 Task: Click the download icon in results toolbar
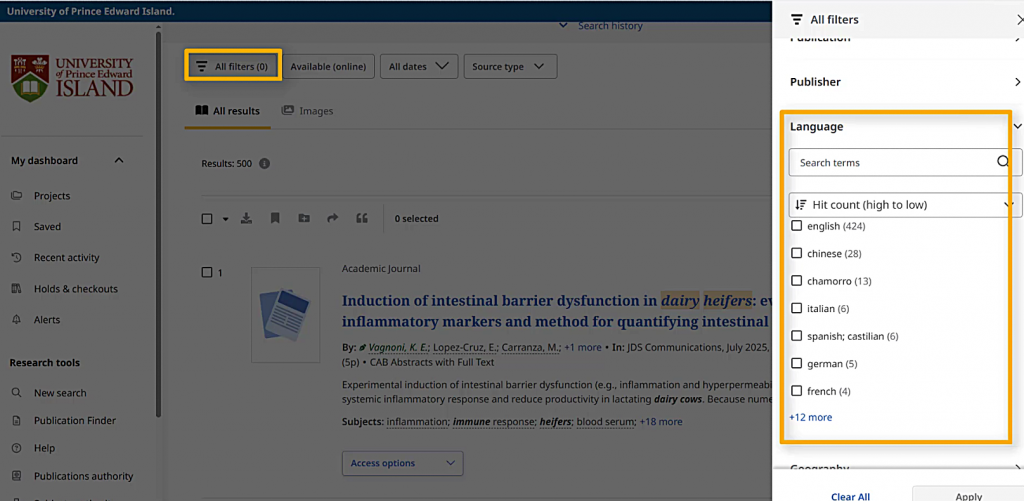246,219
